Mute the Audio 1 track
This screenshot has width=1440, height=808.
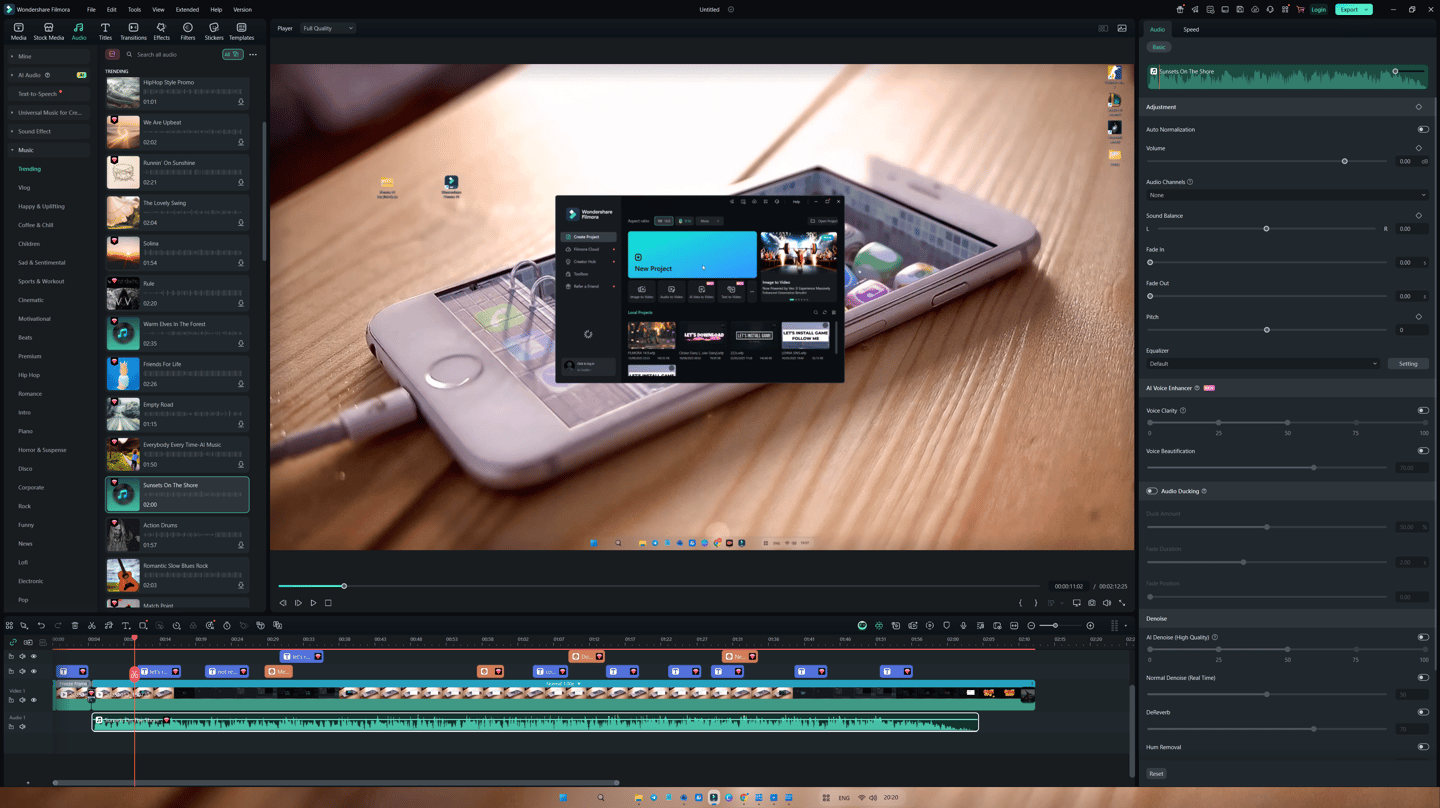click(22, 727)
